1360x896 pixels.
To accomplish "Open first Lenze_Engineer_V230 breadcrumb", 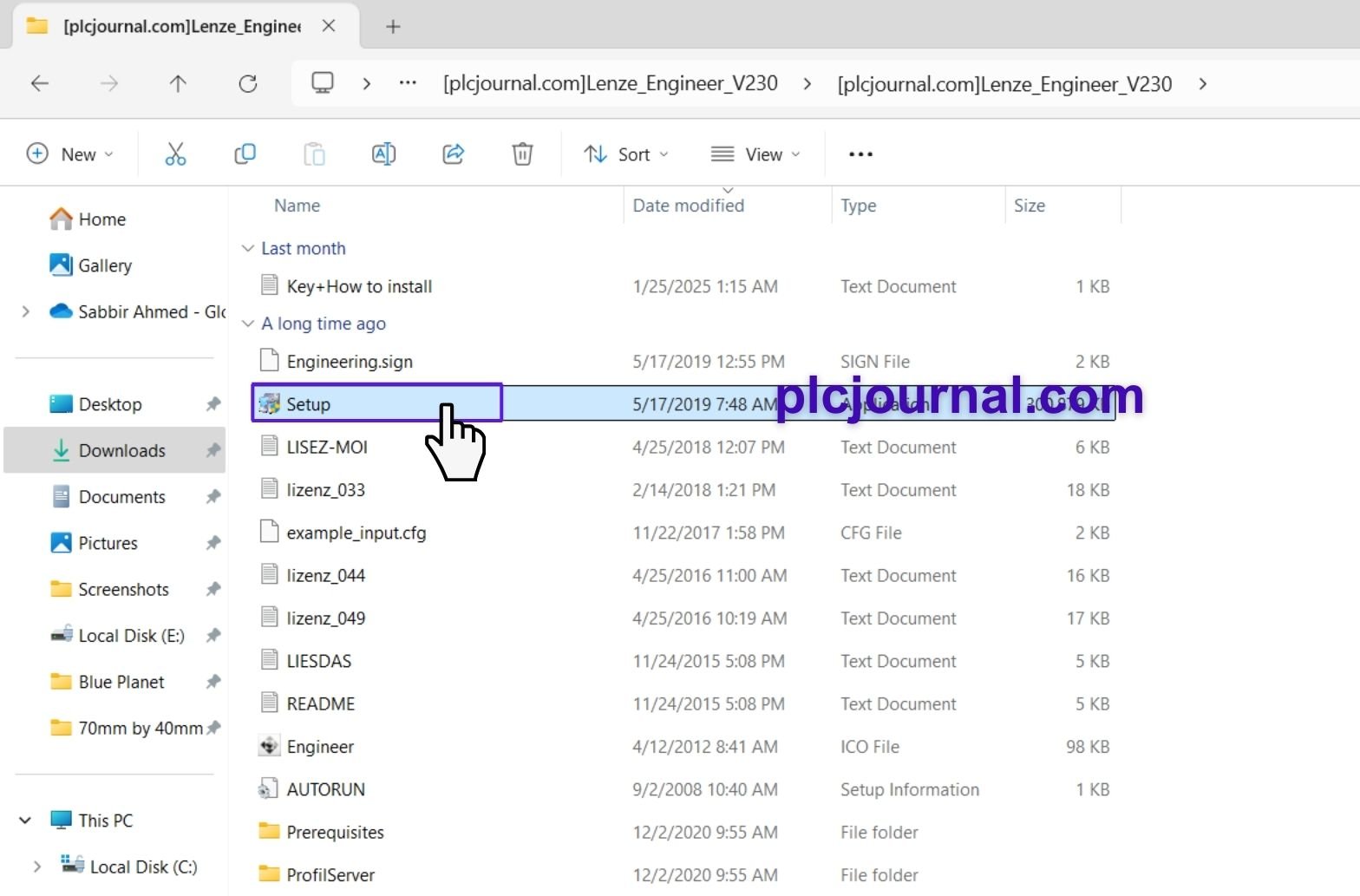I will pyautogui.click(x=610, y=83).
